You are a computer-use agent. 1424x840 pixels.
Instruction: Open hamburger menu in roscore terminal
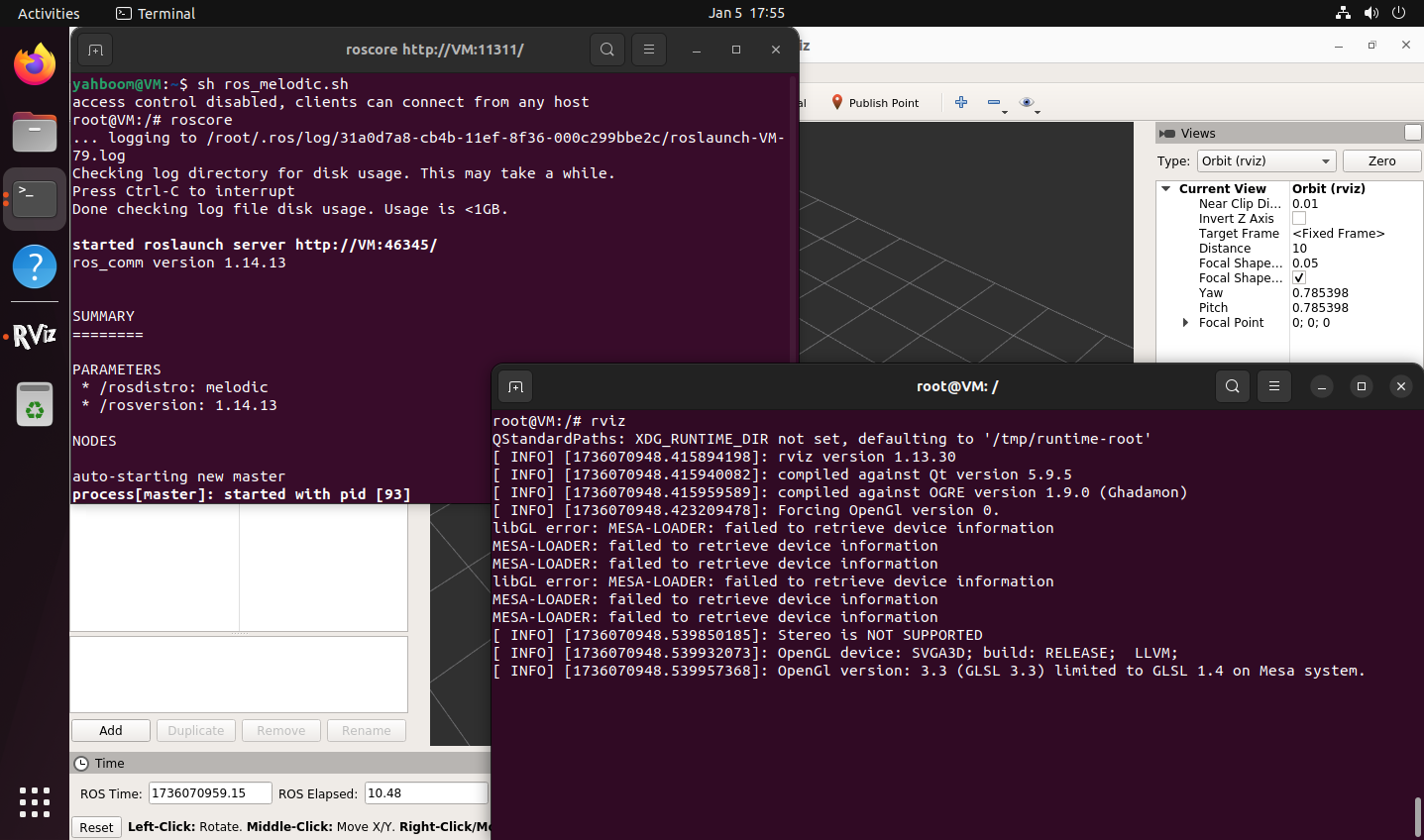tap(649, 50)
